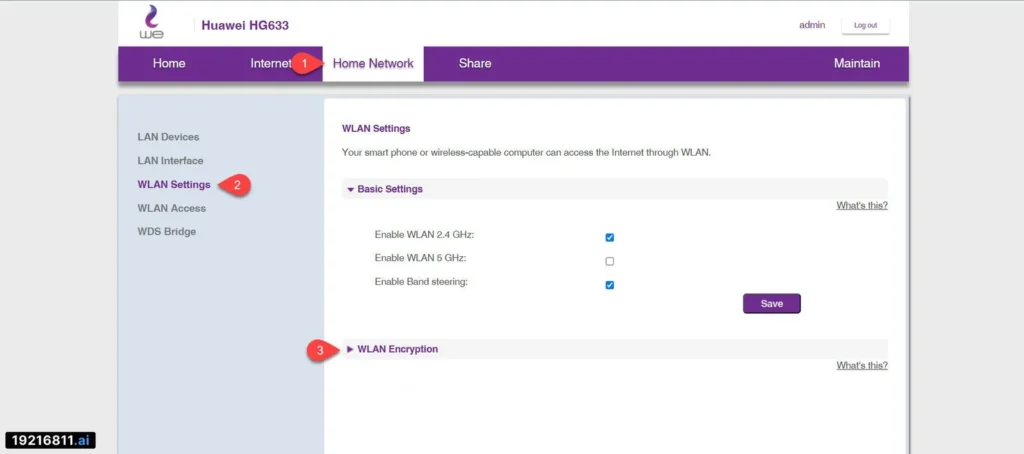Image resolution: width=1024 pixels, height=454 pixels.
Task: Open LAN Interface in sidebar
Action: 170,161
